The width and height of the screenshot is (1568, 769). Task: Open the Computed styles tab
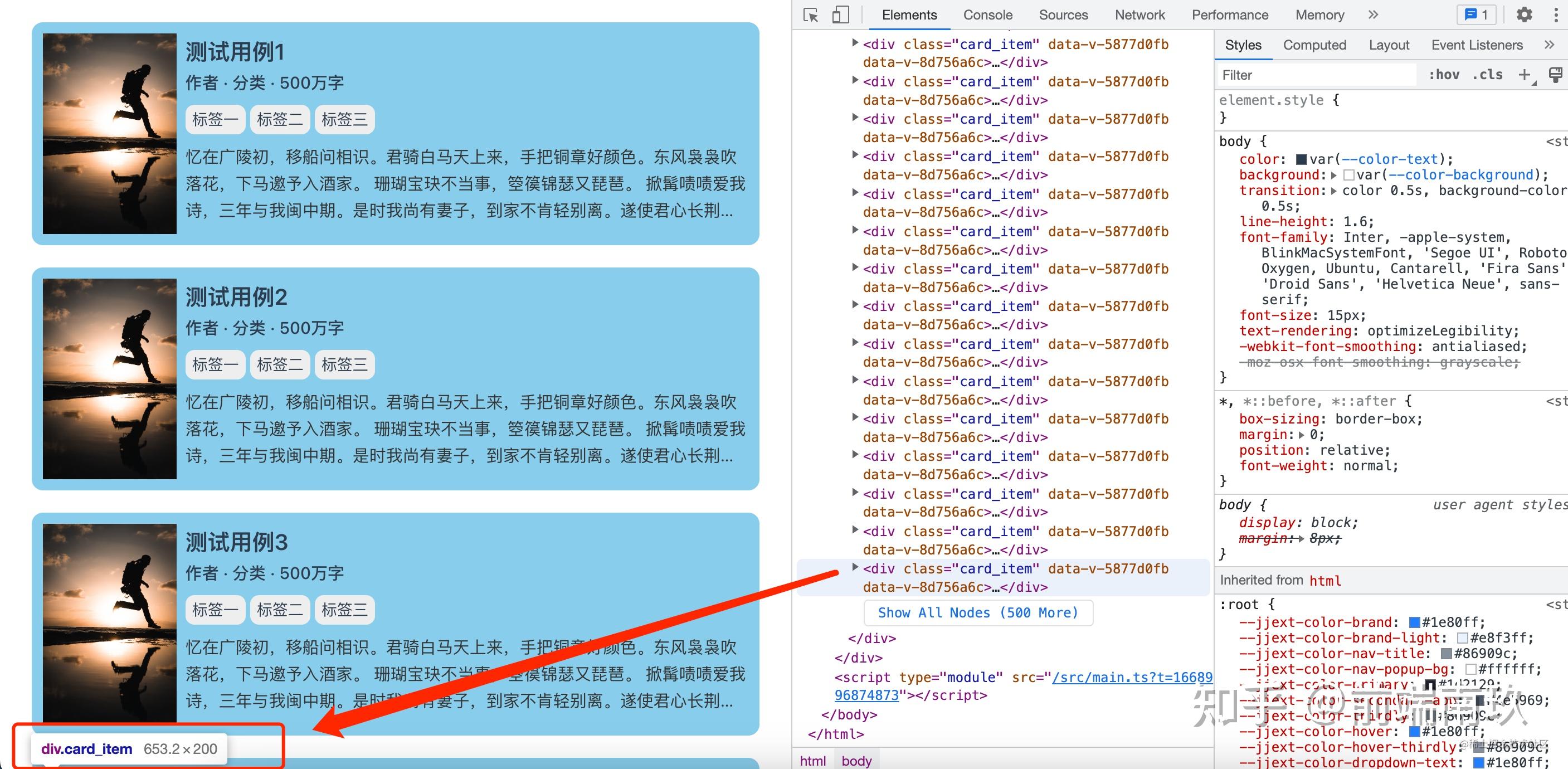(1314, 45)
